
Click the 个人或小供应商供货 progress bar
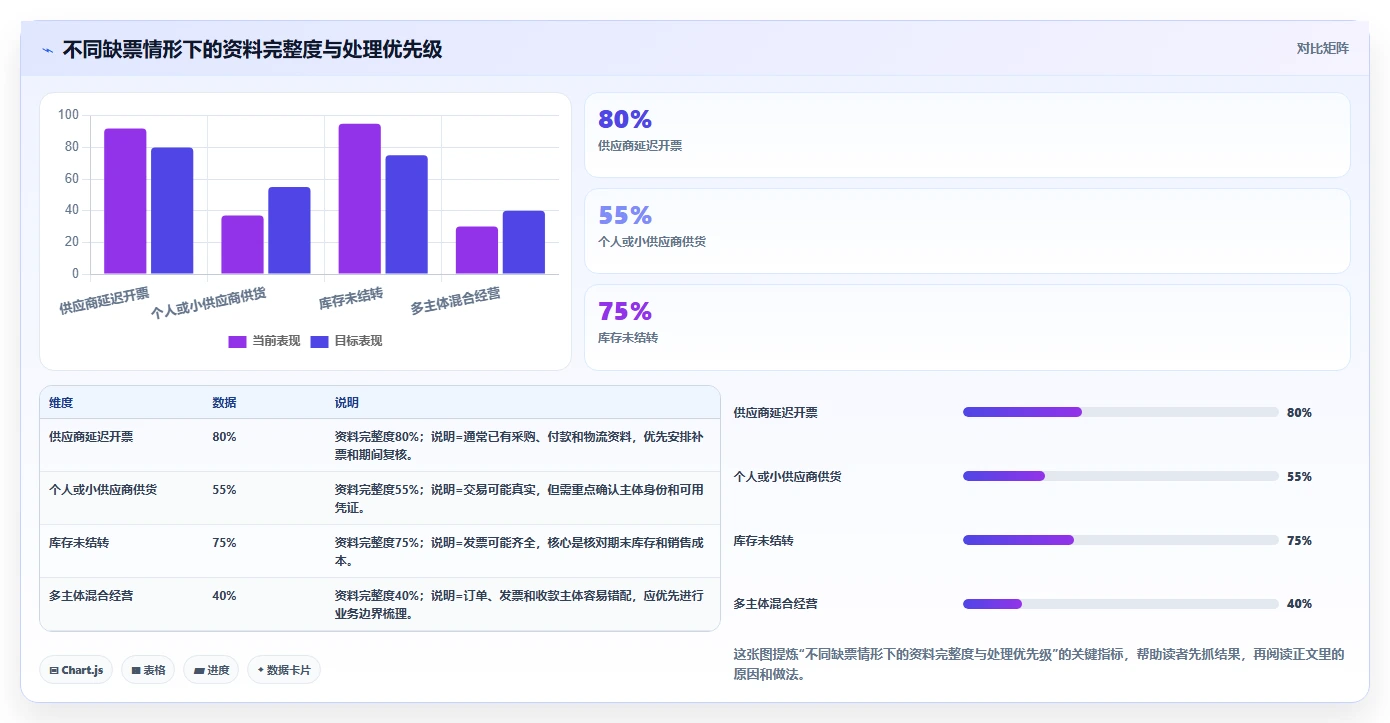tap(1120, 476)
